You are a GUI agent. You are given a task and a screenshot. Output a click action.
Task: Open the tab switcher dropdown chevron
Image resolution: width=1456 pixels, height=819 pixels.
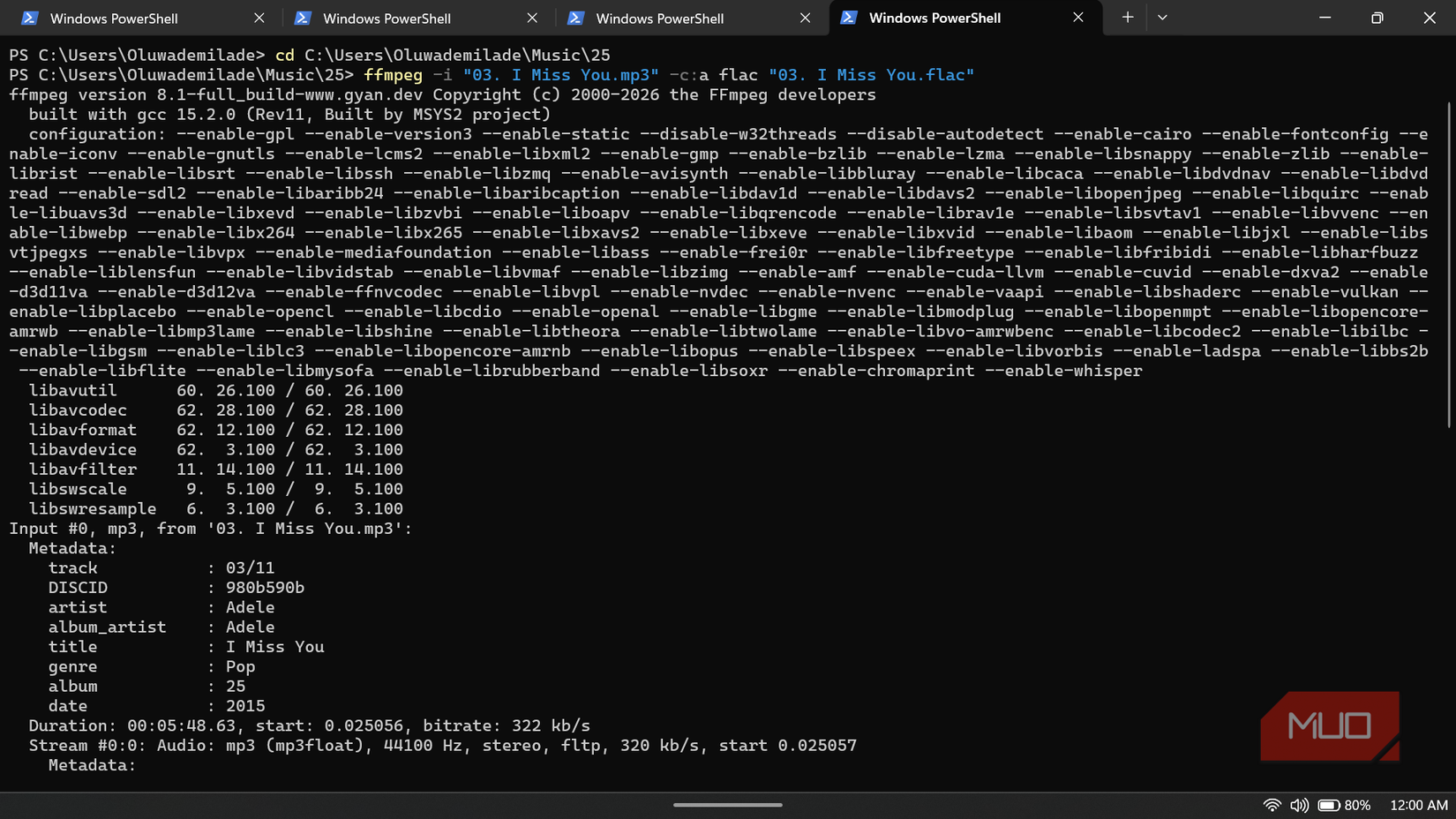[x=1162, y=17]
